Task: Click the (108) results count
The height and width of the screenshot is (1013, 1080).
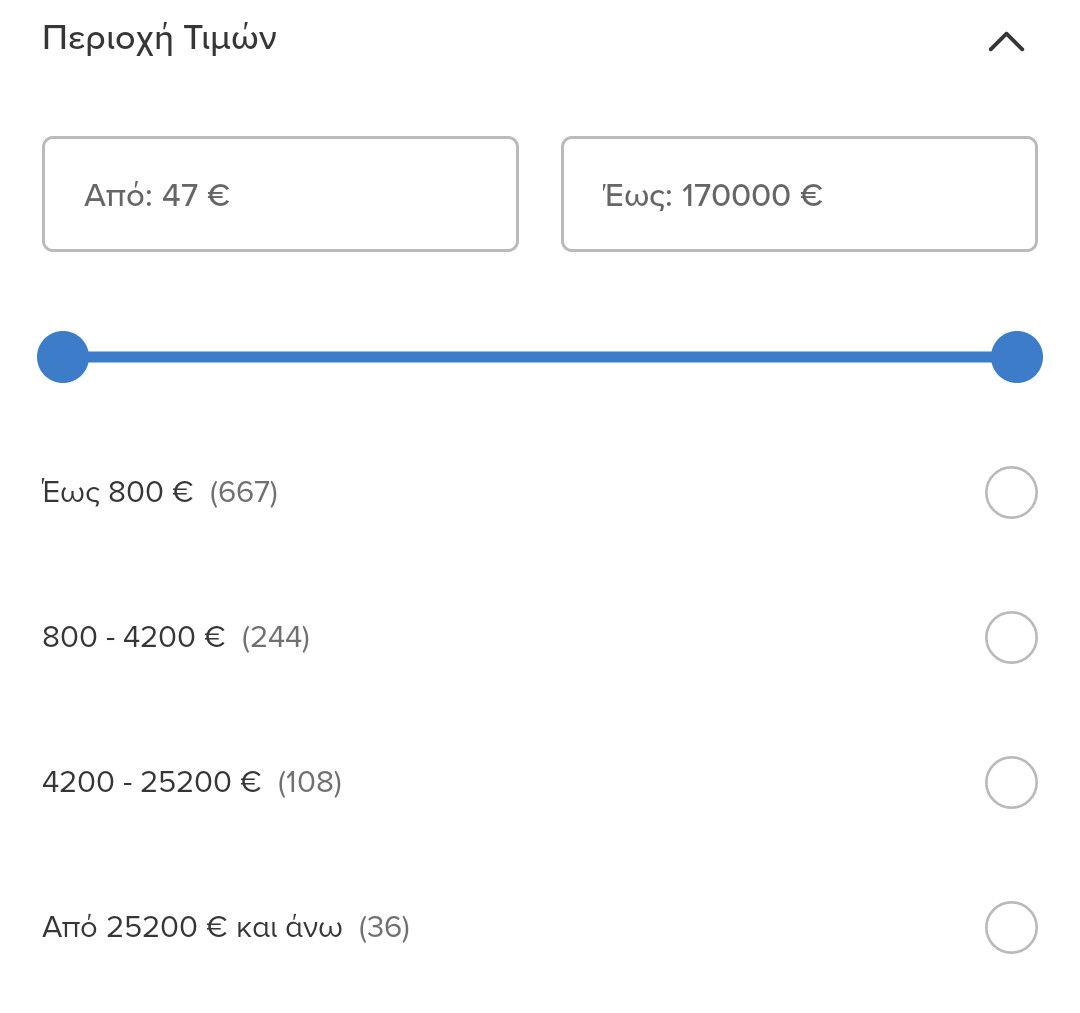Action: coord(310,783)
